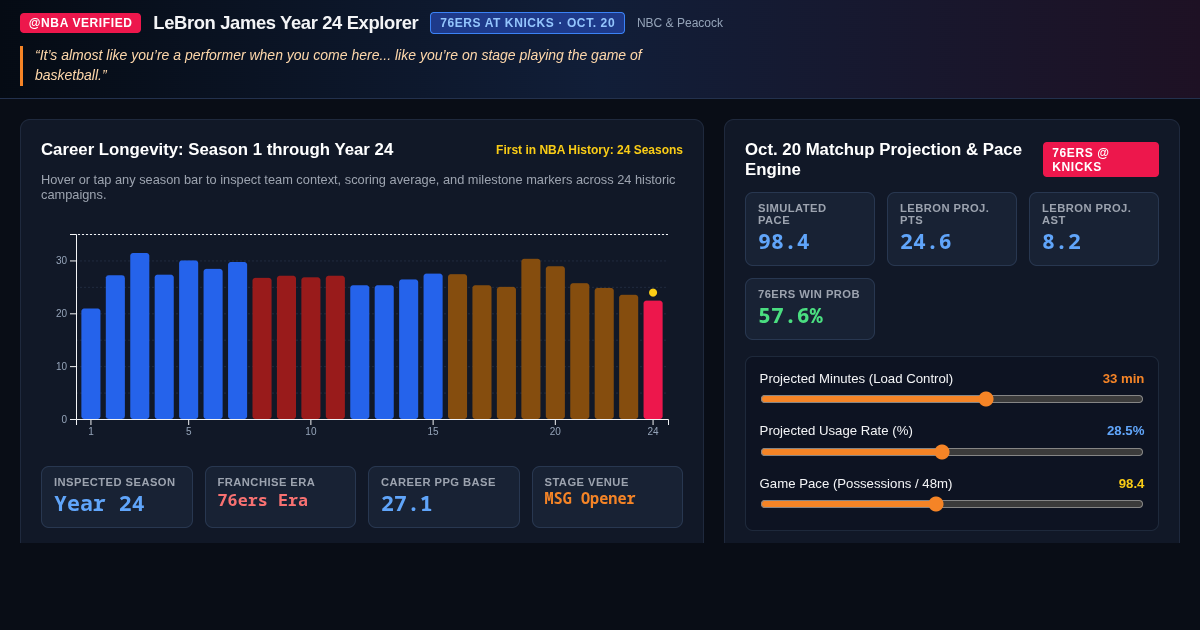Screen dimensions: 1200x630
Task: Click the 30 label on the y-axis
Action: pos(61,261)
